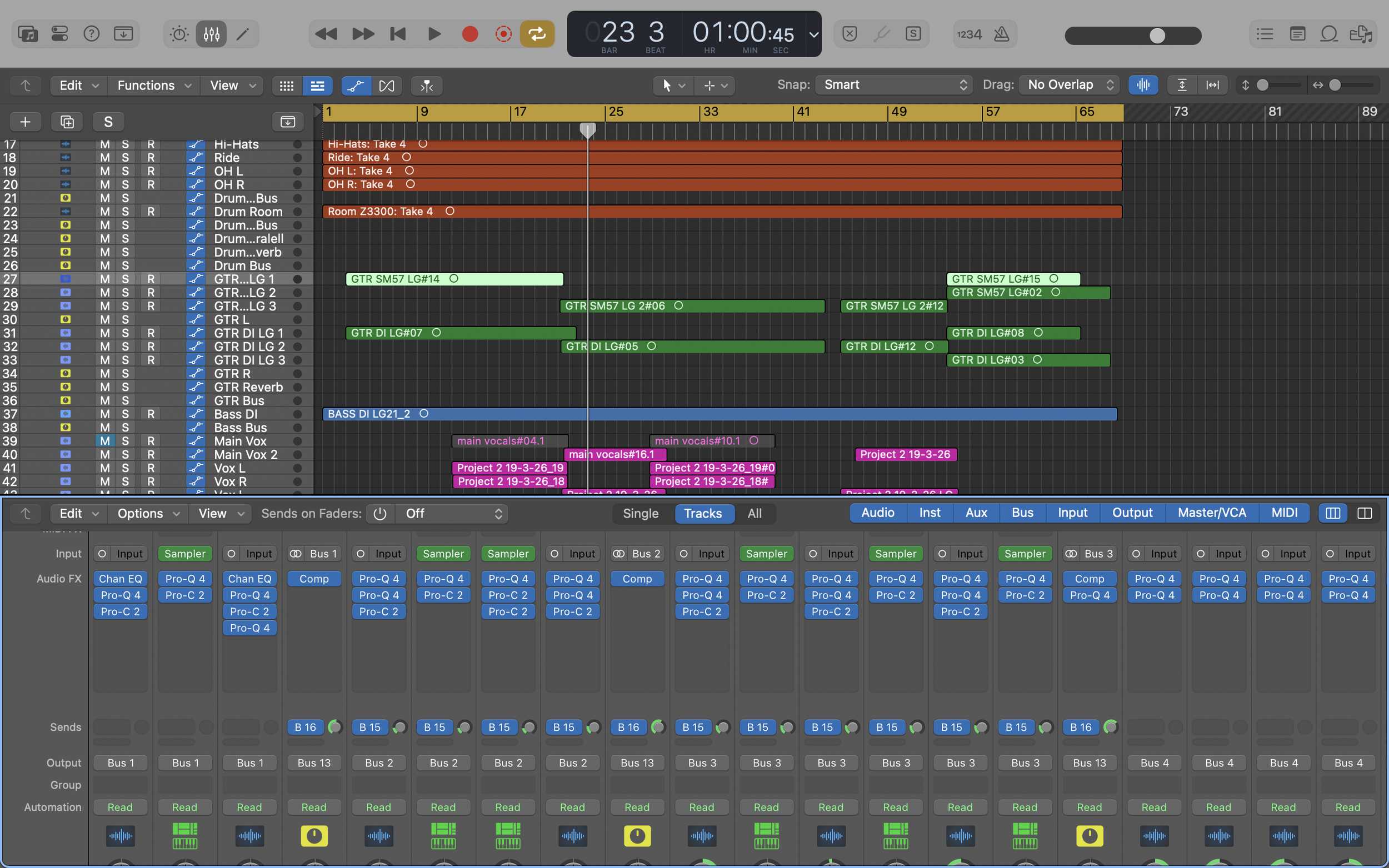Open the Drag No Overlap dropdown
Image resolution: width=1389 pixels, height=868 pixels.
(x=1068, y=85)
